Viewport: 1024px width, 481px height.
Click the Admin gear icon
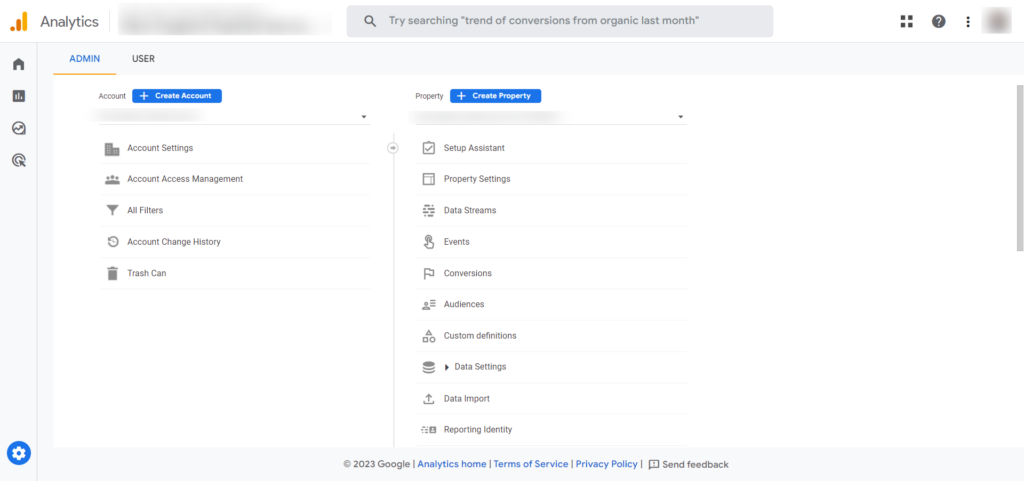[19, 453]
